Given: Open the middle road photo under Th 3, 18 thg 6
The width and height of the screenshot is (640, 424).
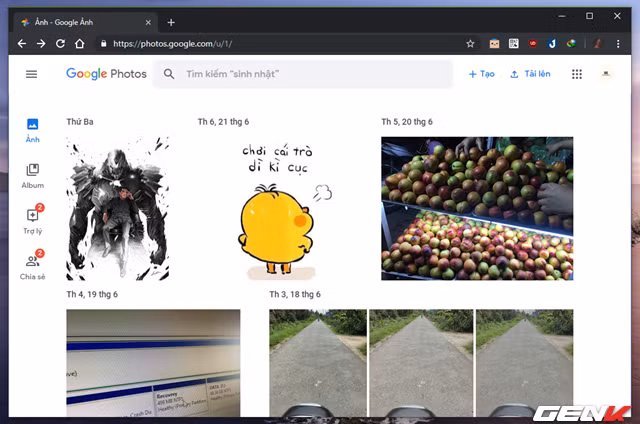Looking at the screenshot, I should point(421,363).
